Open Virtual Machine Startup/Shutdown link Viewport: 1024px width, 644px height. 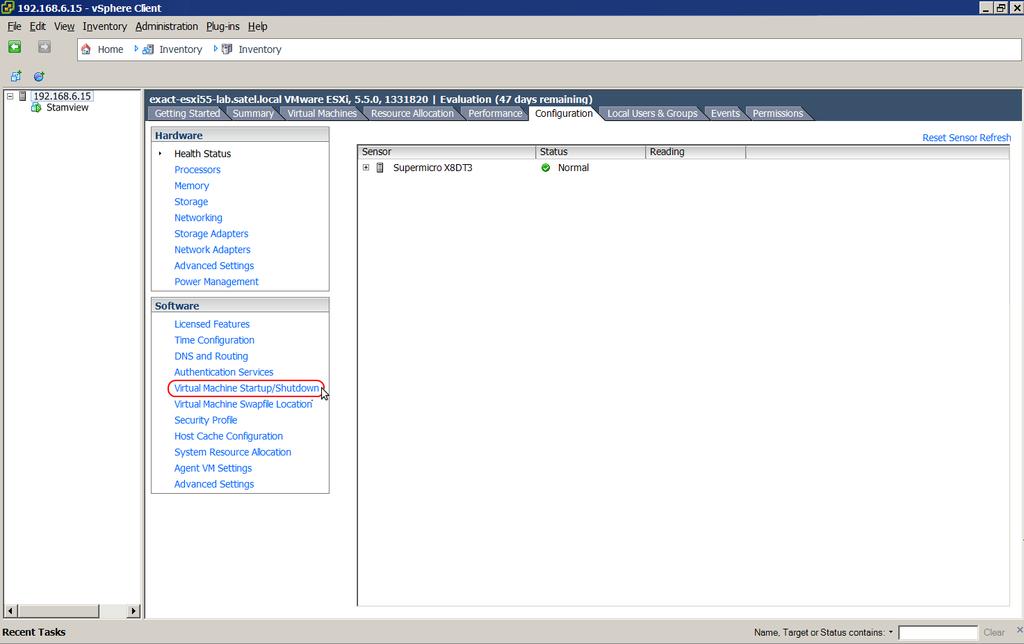[x=246, y=388]
